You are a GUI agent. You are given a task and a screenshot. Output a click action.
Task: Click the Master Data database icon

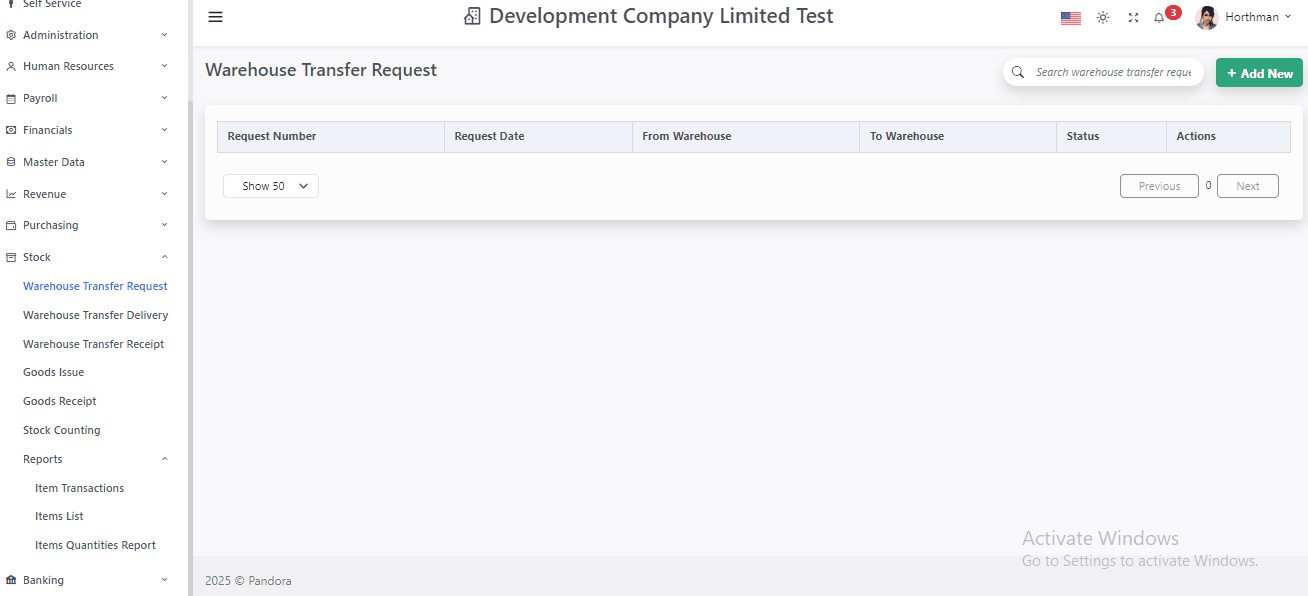11,162
